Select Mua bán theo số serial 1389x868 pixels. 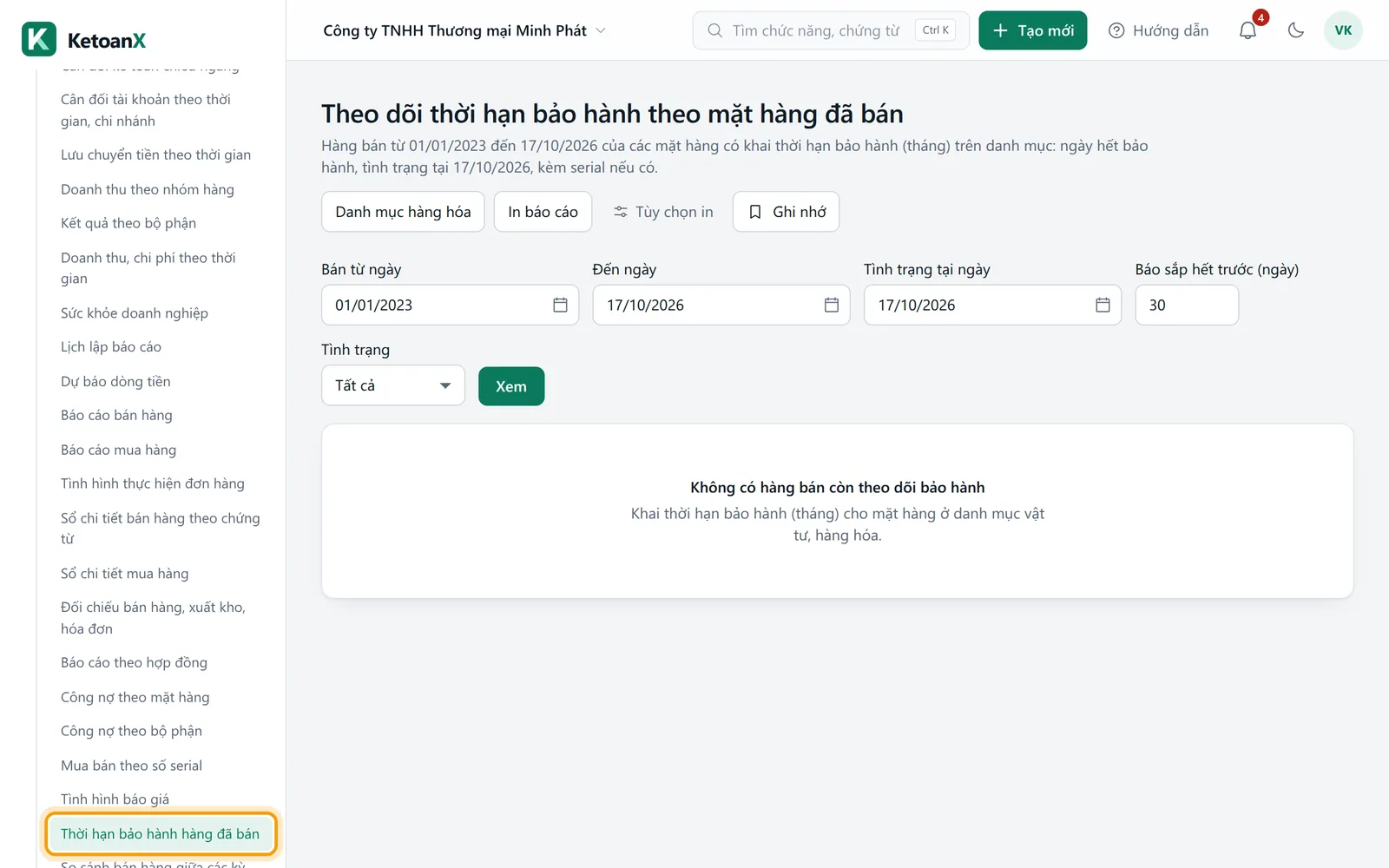131,766
